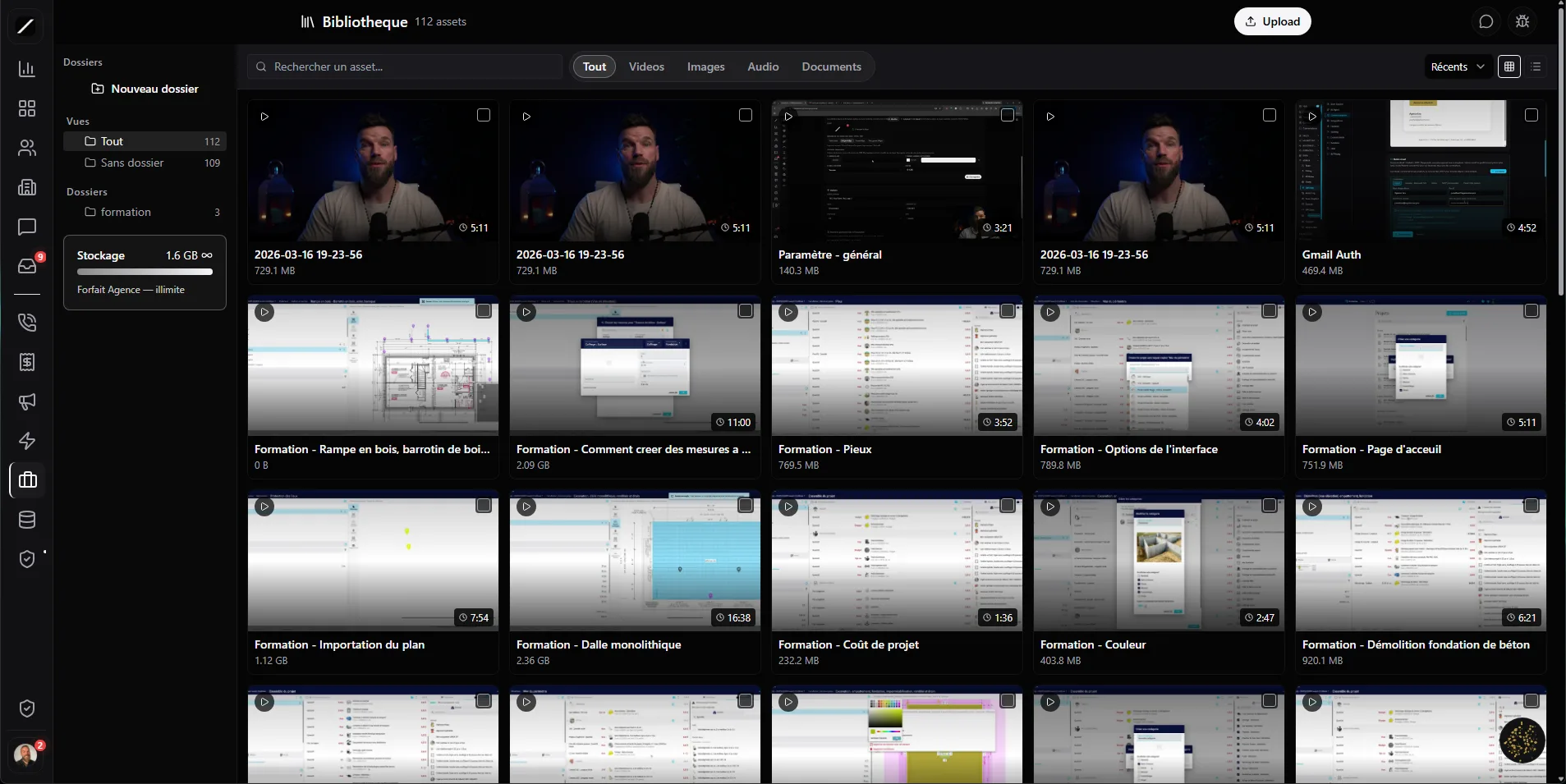Tick checkbox on Formation - Importation du plan
Image resolution: width=1566 pixels, height=784 pixels.
pos(484,505)
